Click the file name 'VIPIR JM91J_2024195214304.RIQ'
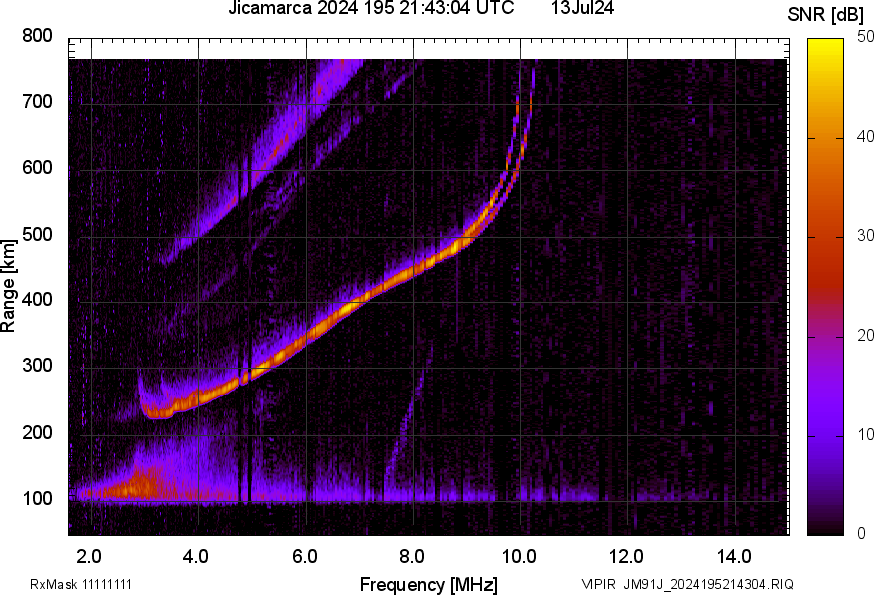874x595 pixels. tap(687, 584)
